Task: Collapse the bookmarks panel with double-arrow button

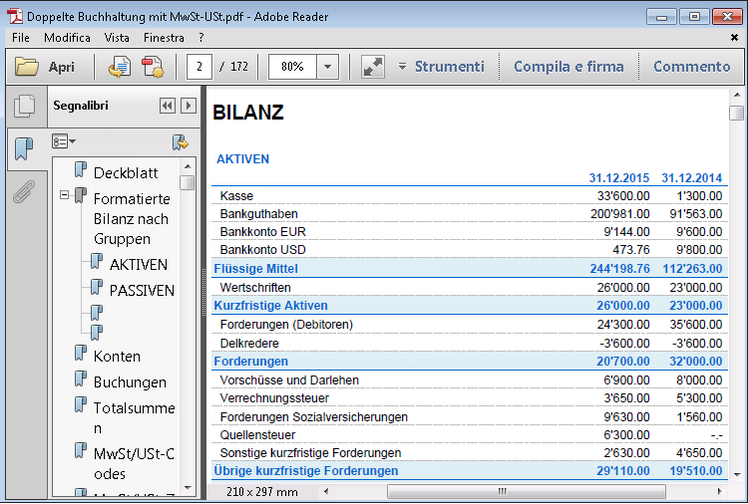Action: [x=167, y=105]
